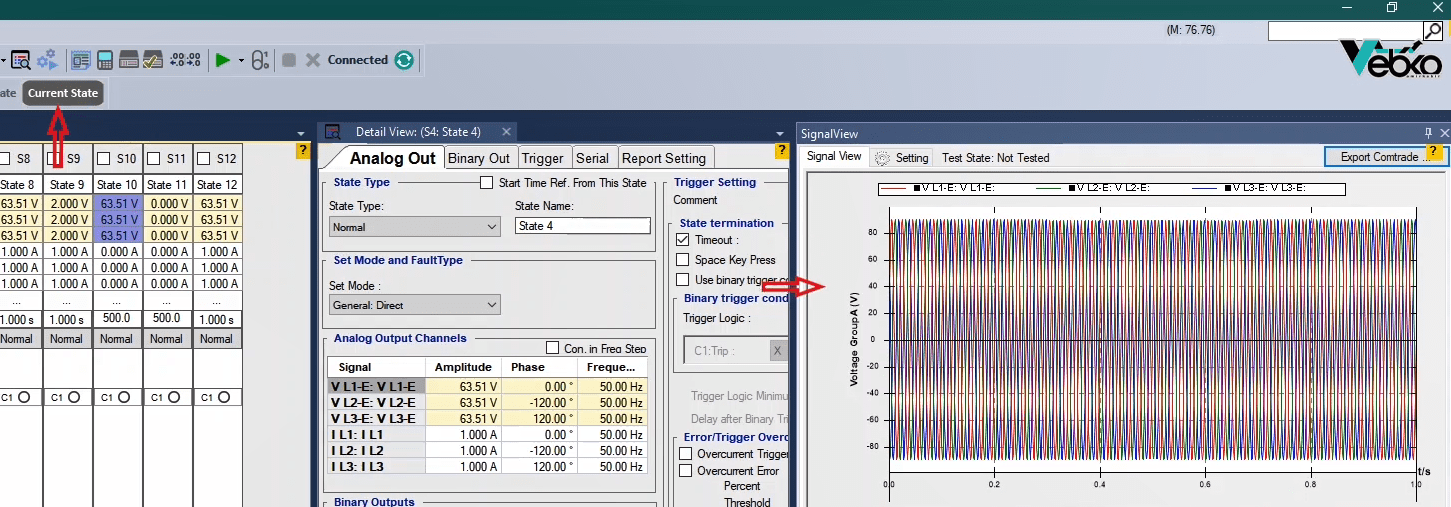Click the Export Comtrade button
The image size is (1451, 507).
1378,157
